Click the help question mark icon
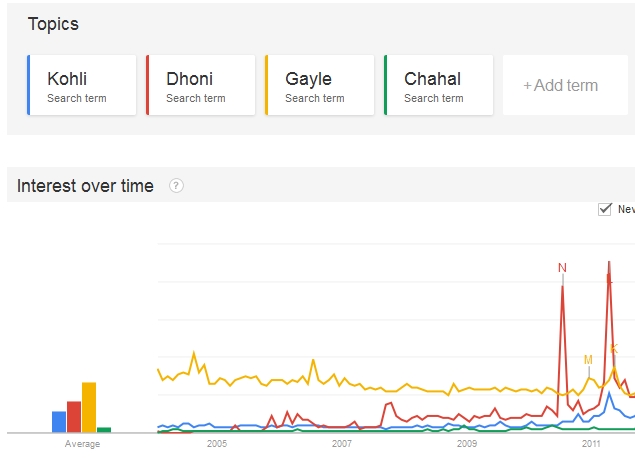This screenshot has width=635, height=459. [x=176, y=186]
